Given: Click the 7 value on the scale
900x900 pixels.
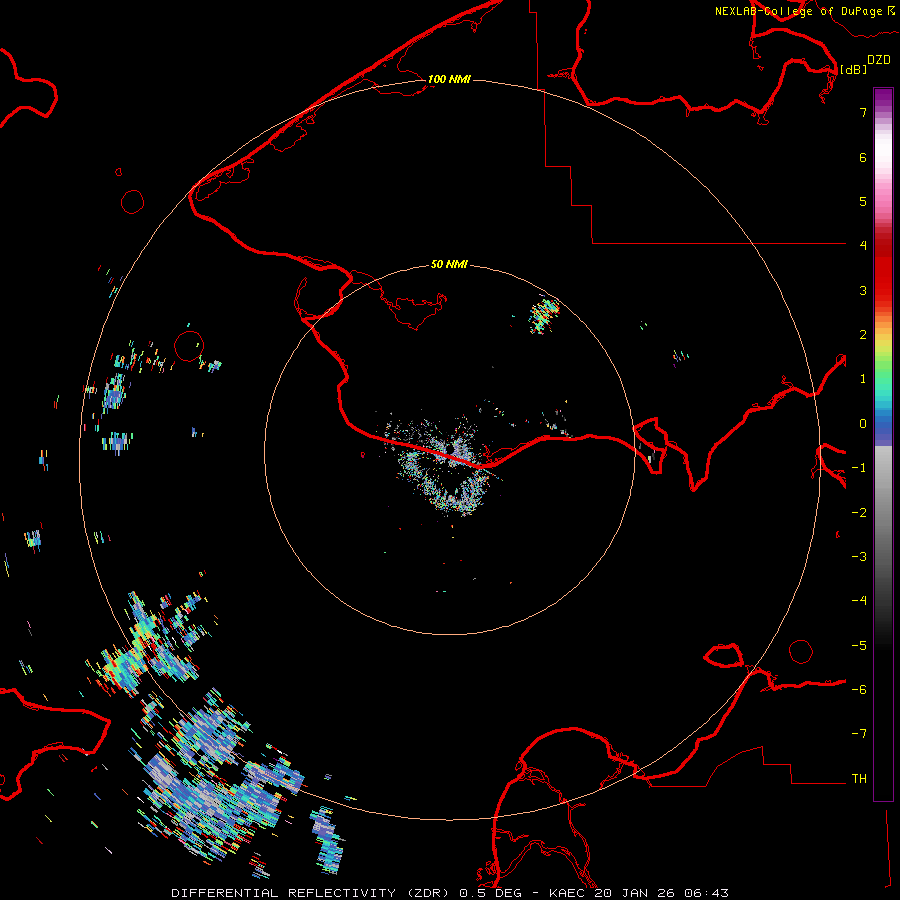Looking at the screenshot, I should coord(863,112).
